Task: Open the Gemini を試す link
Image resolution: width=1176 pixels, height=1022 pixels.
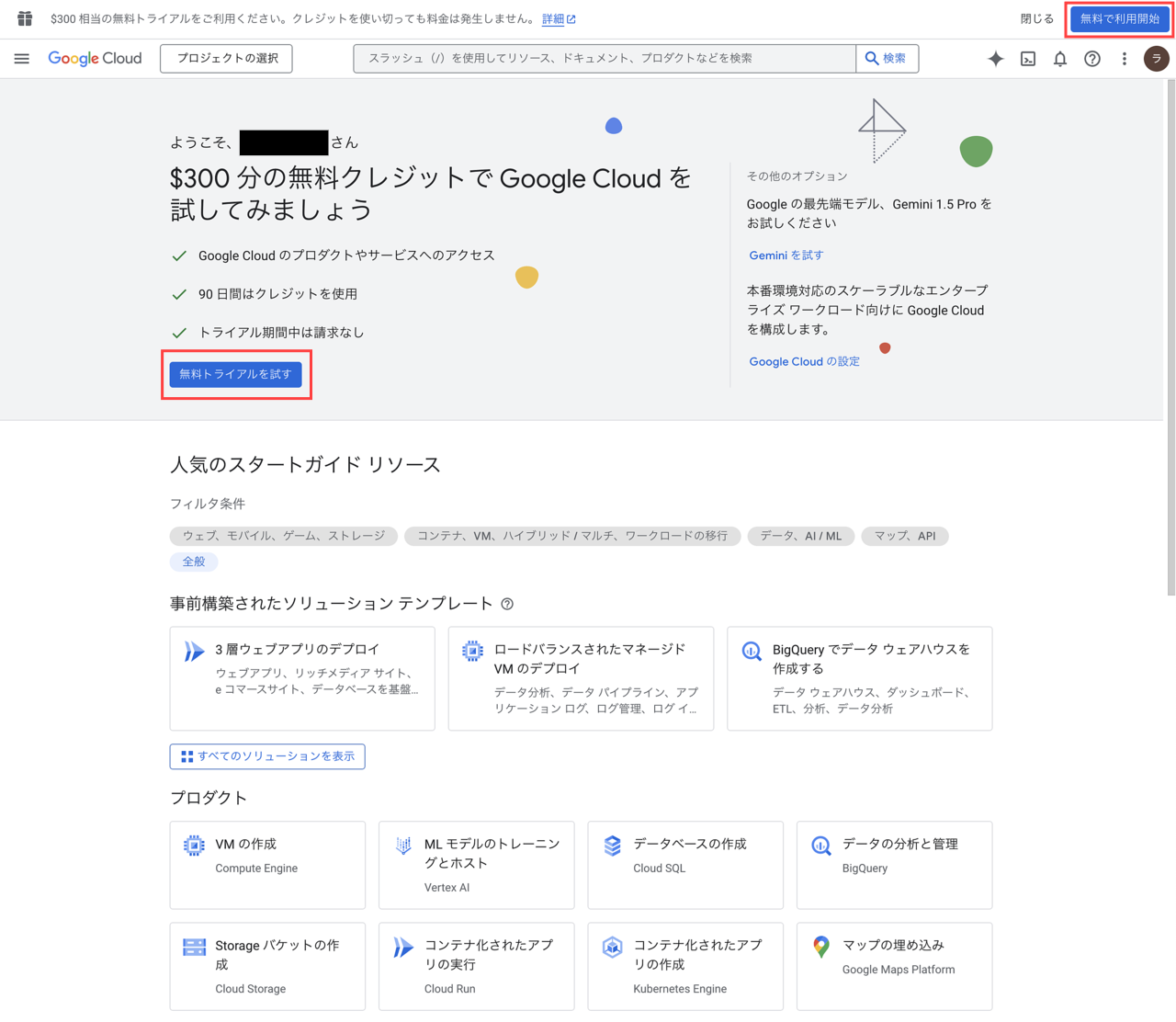Action: coord(786,255)
